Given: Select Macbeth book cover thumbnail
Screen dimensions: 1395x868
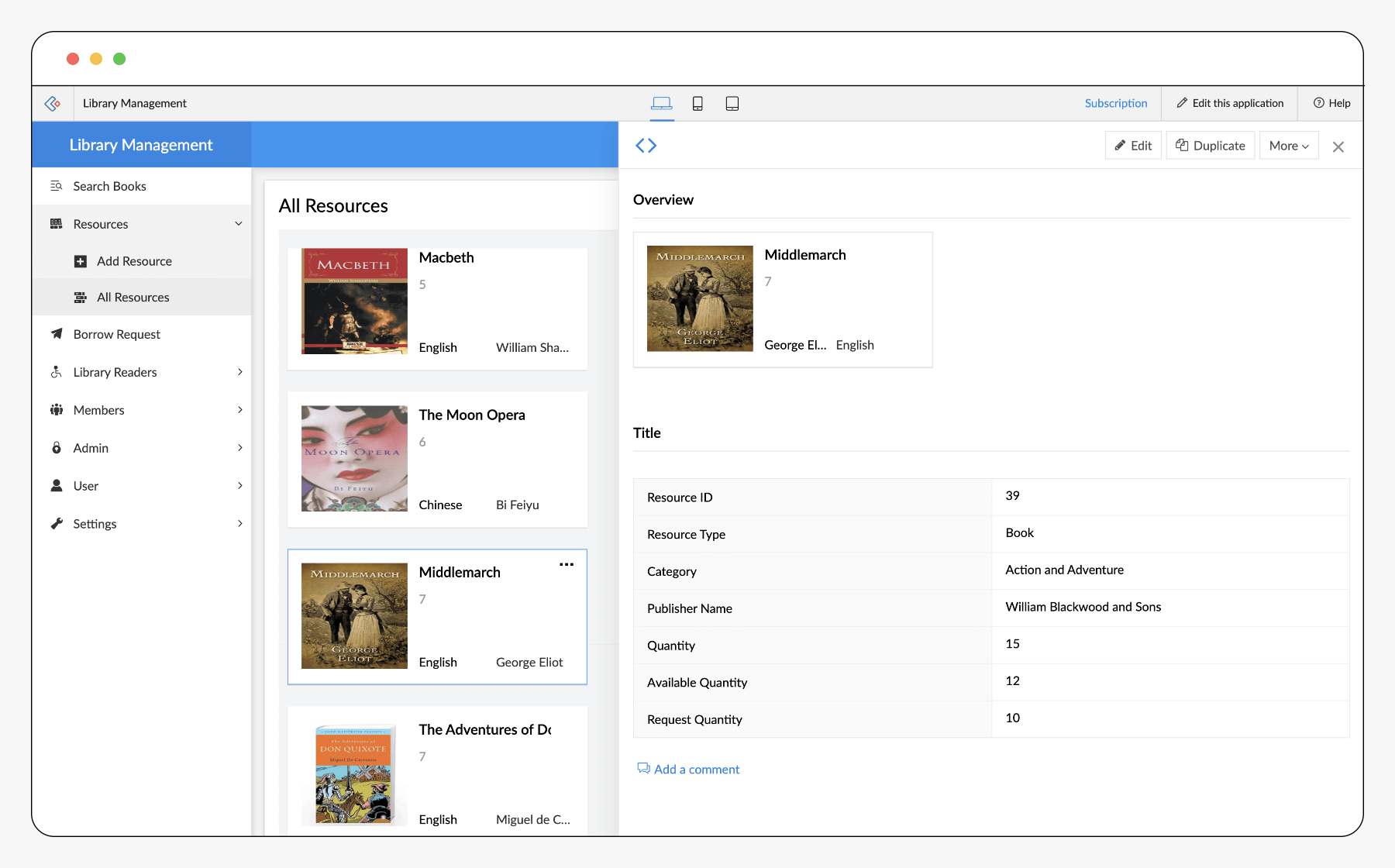Looking at the screenshot, I should 354,301.
